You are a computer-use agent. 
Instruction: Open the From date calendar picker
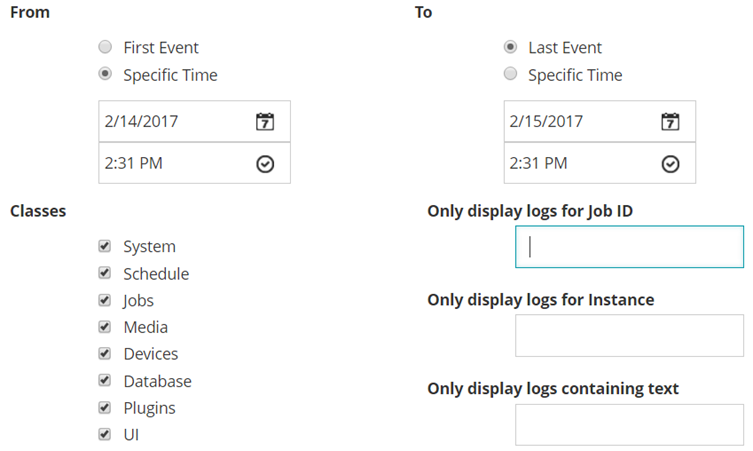coord(265,122)
